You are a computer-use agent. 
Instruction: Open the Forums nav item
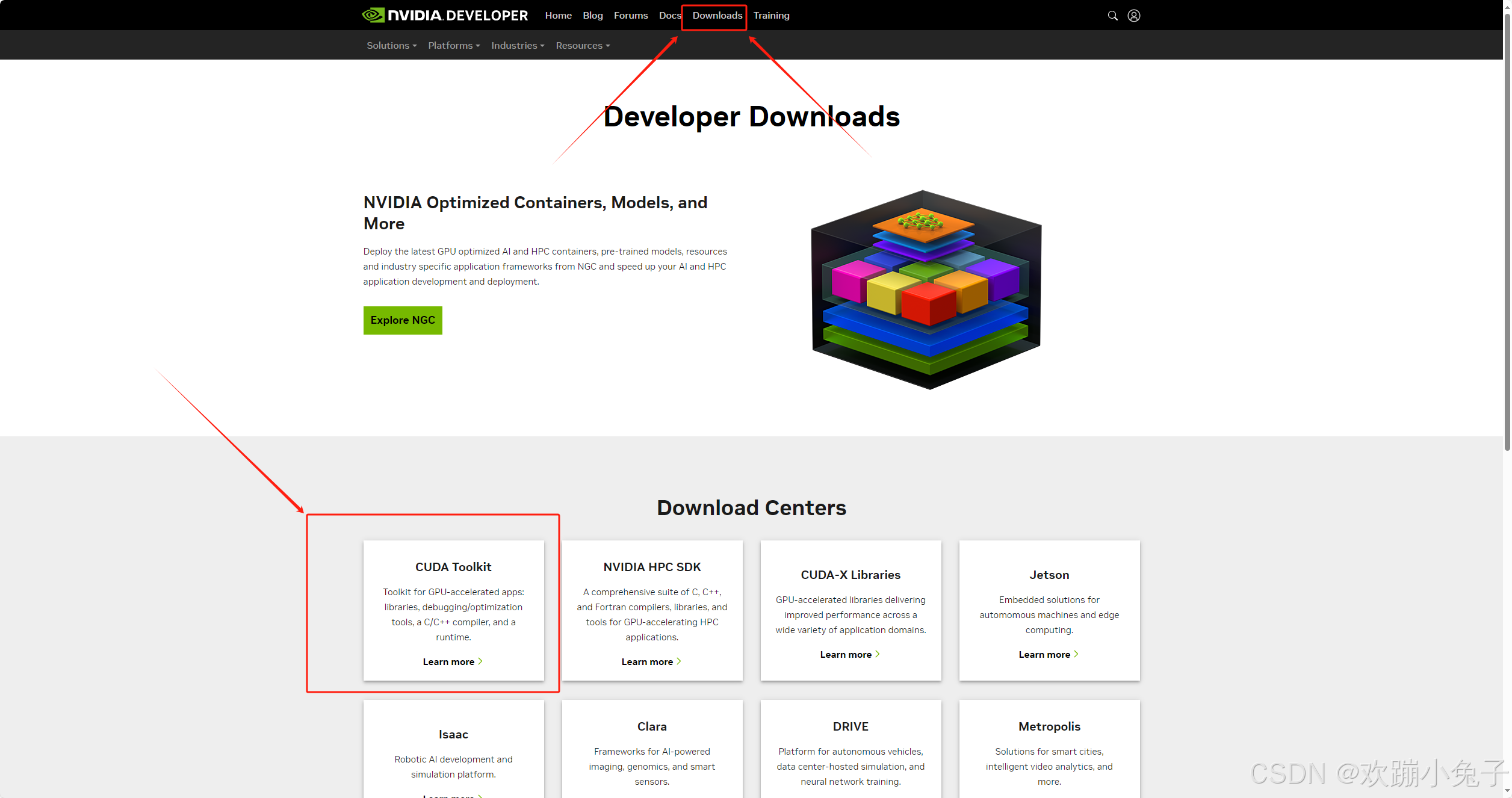click(x=630, y=16)
